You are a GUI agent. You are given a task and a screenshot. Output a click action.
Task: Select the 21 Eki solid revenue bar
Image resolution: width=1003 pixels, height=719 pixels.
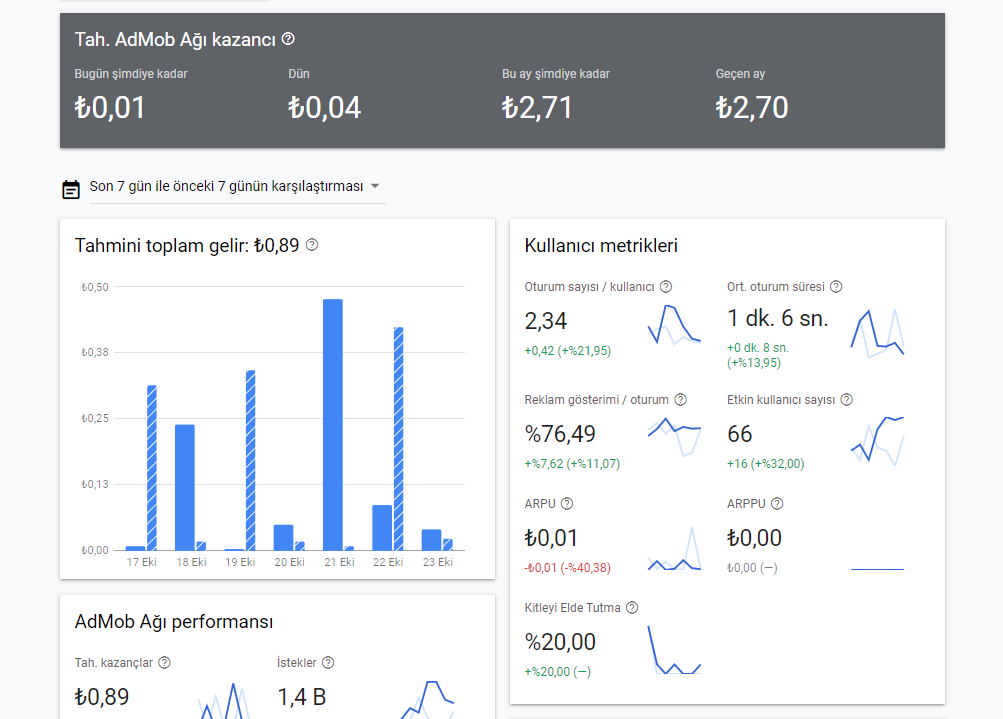click(x=333, y=425)
